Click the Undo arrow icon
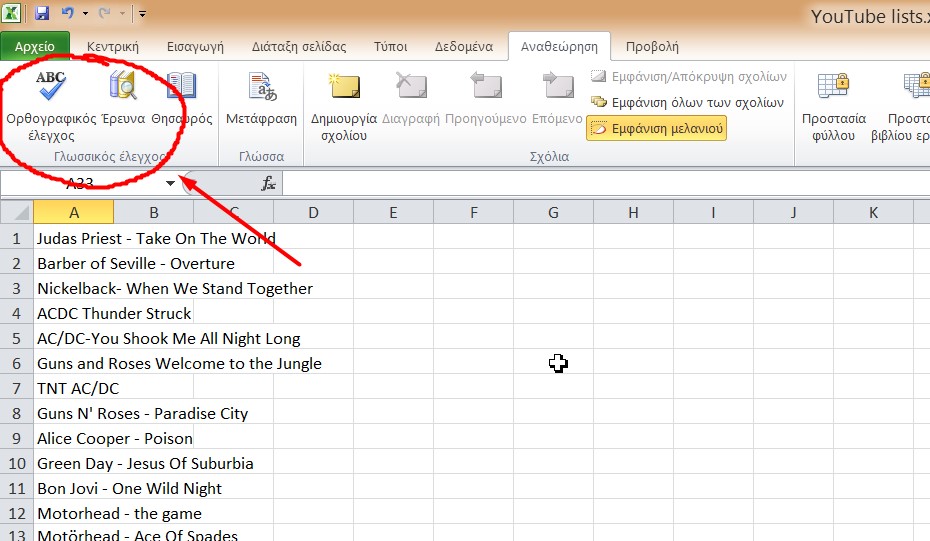The width and height of the screenshot is (930, 541). (x=67, y=14)
